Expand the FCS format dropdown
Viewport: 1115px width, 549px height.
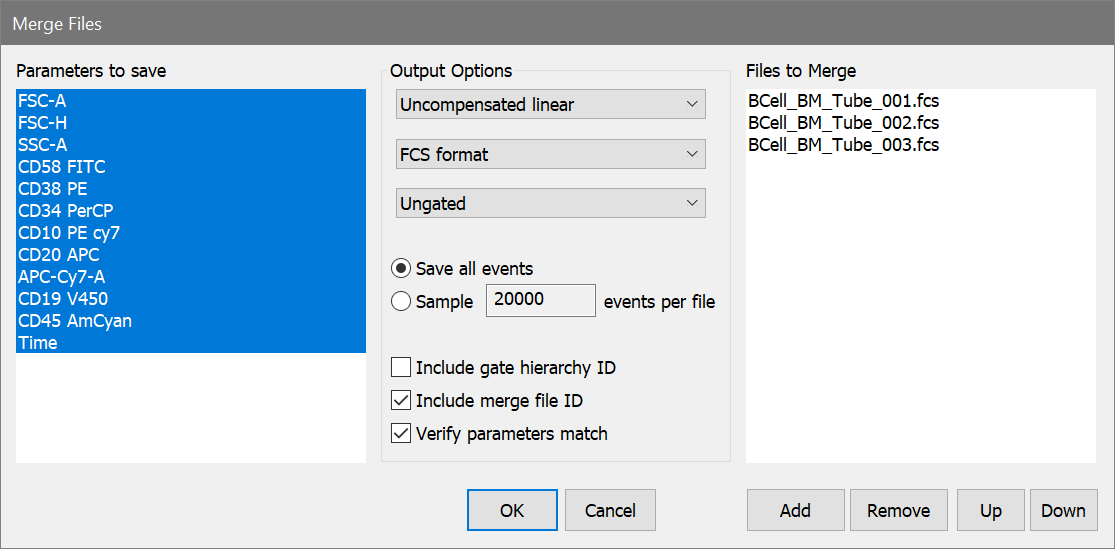[x=551, y=154]
